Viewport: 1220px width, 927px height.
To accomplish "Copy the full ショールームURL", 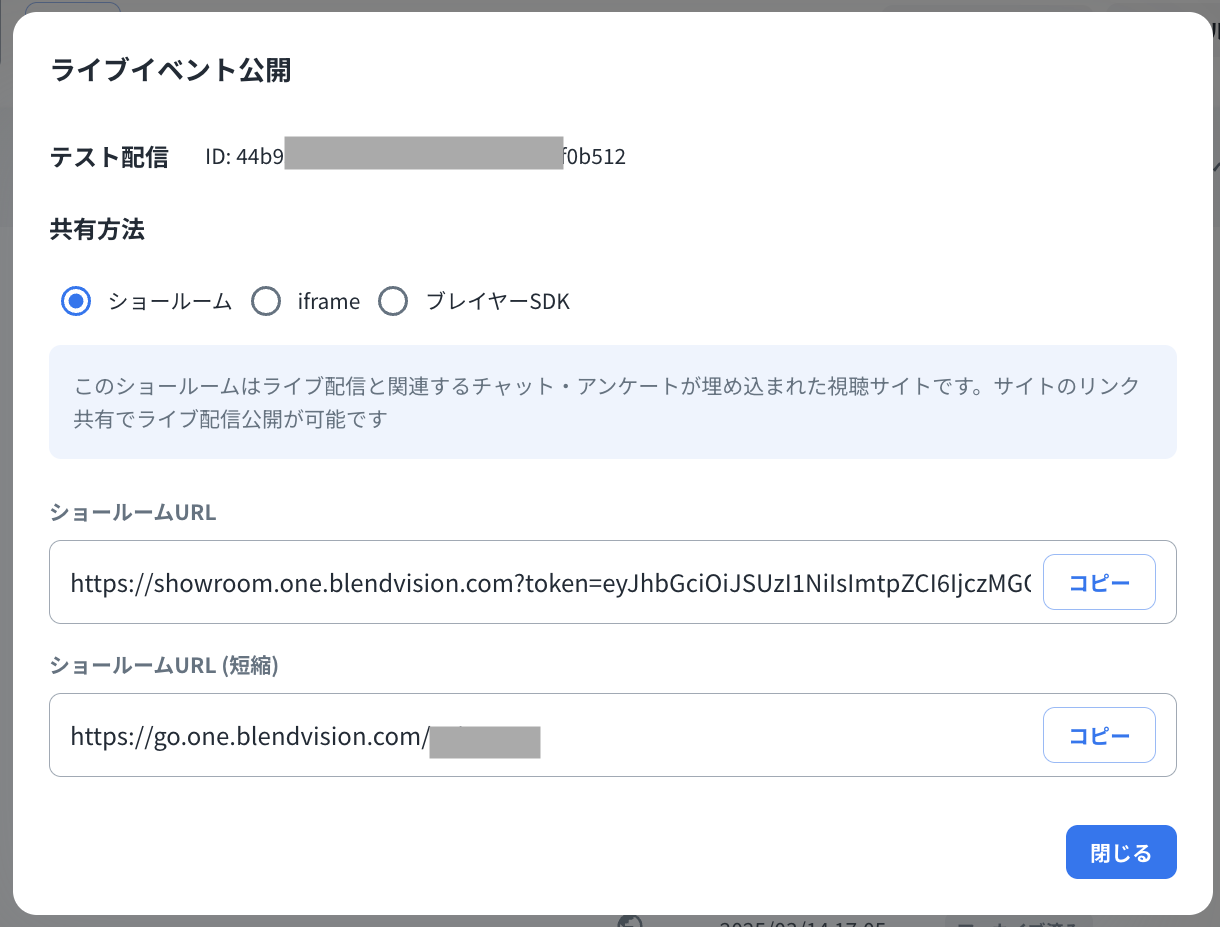I will [1099, 583].
